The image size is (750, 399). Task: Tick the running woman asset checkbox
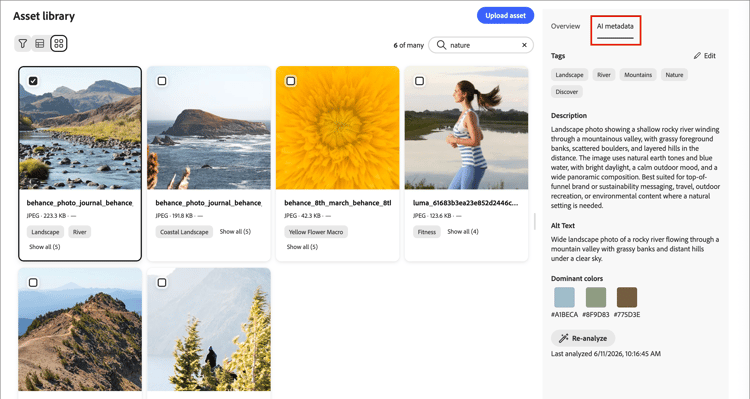(x=419, y=81)
